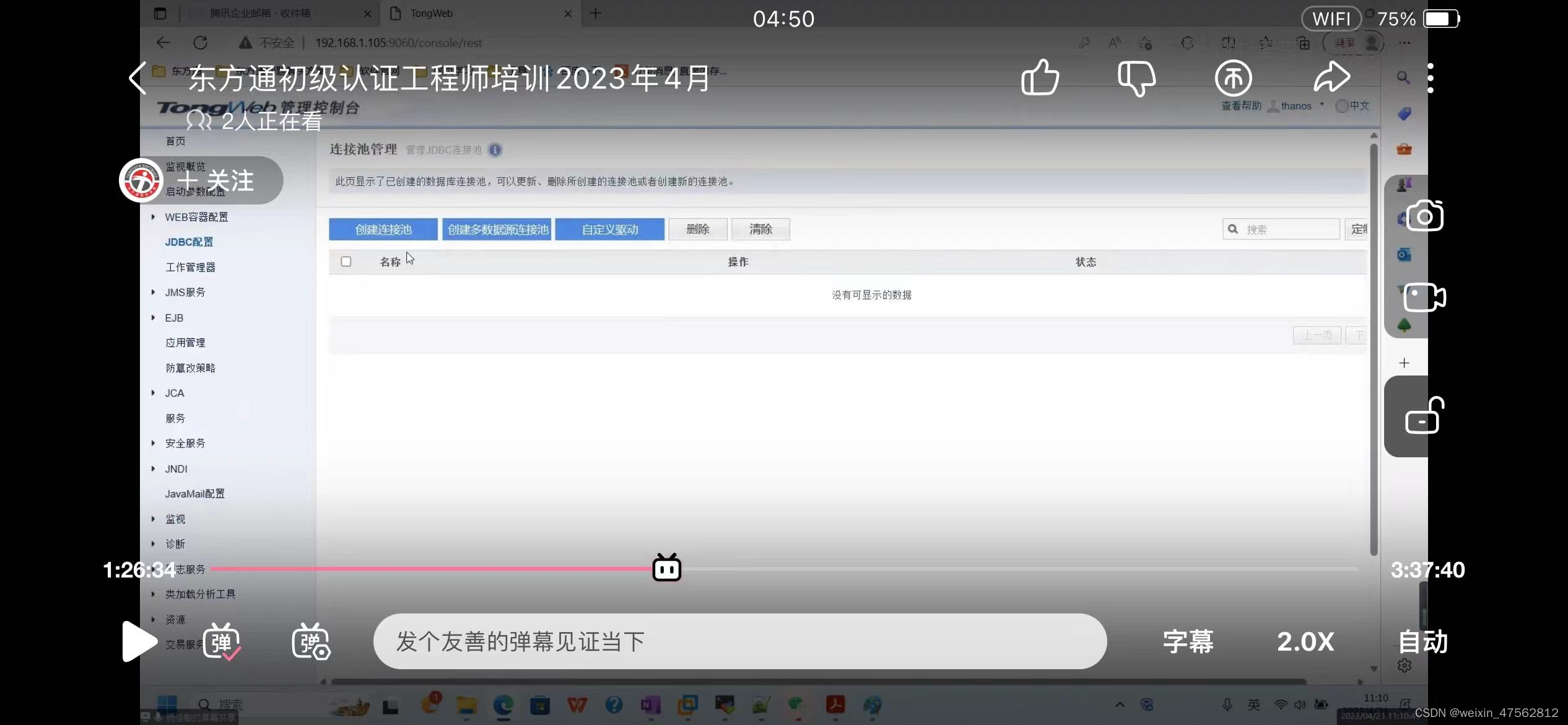Screen dimensions: 1568x725
Task: Tap the thumbs-up like icon
Action: 1040,78
